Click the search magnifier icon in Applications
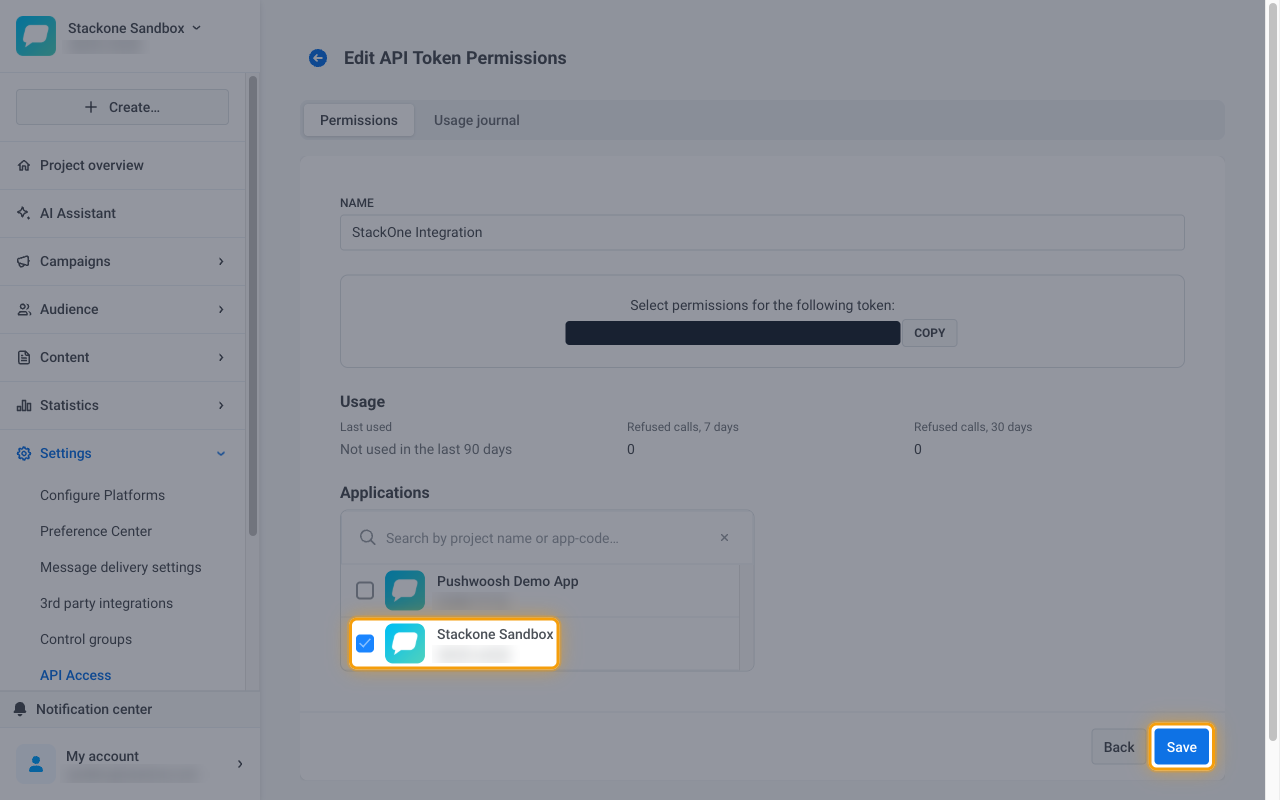This screenshot has height=800, width=1280. pyautogui.click(x=368, y=538)
